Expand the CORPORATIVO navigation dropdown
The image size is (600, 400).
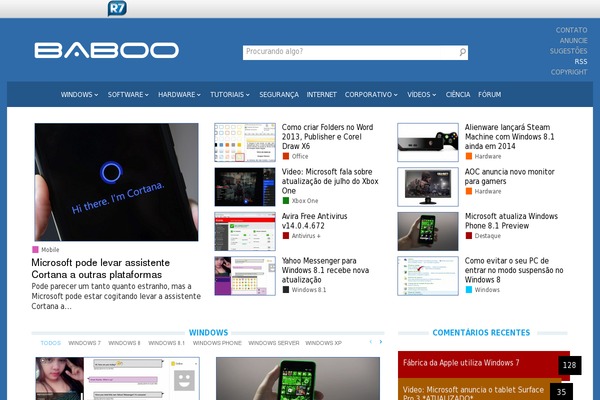click(x=371, y=95)
